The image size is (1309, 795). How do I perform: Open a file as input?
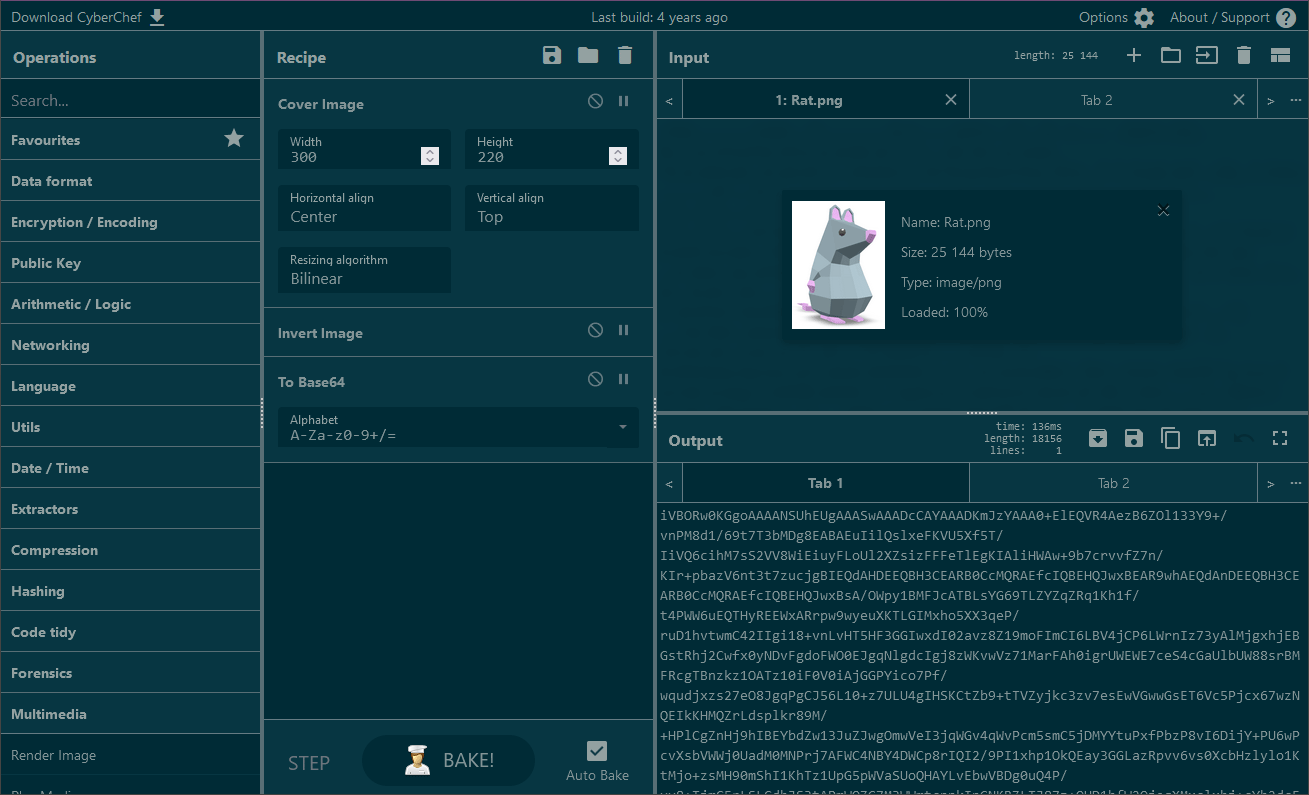click(1170, 55)
